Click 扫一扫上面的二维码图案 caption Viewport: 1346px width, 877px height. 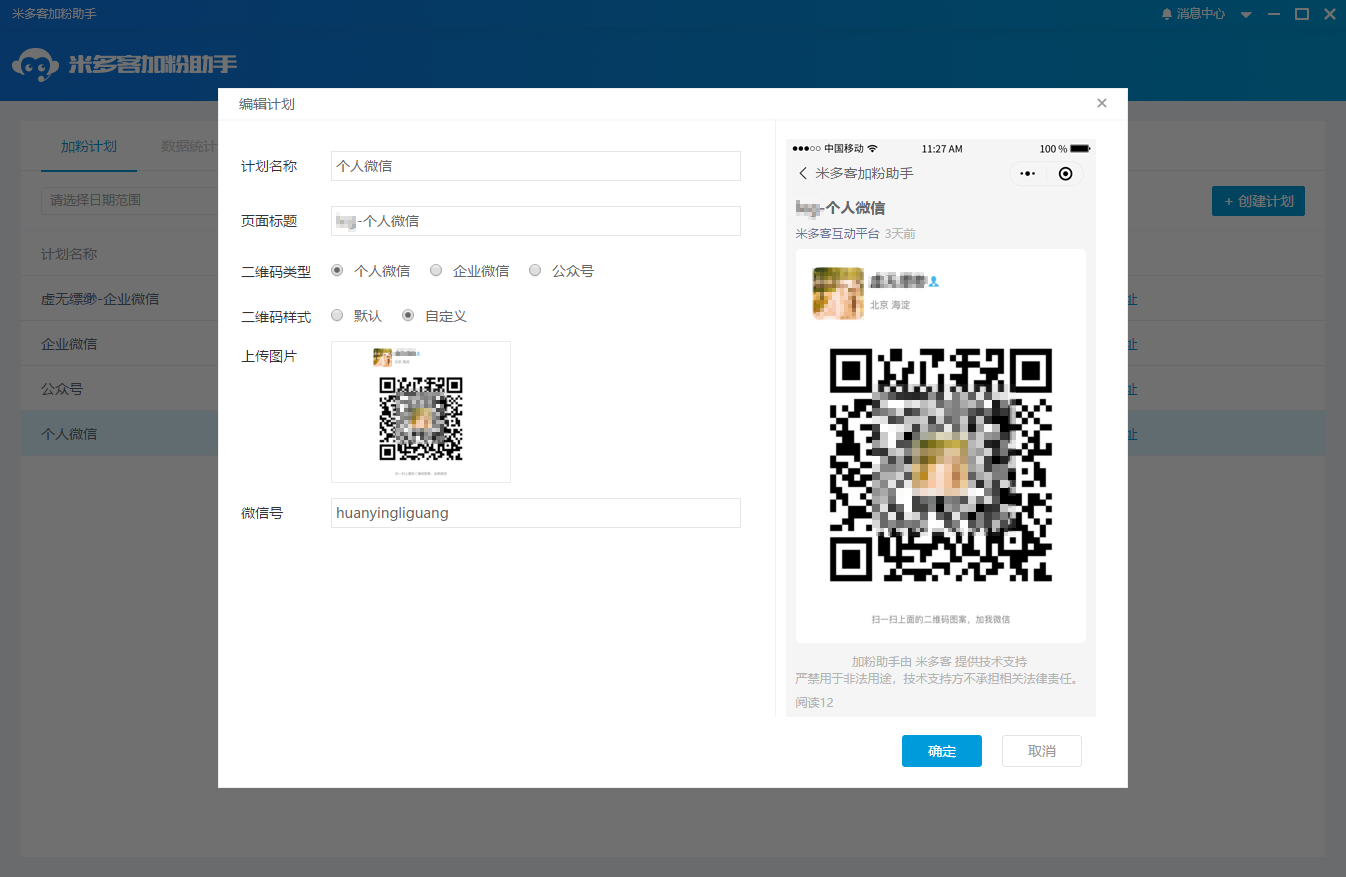click(941, 620)
